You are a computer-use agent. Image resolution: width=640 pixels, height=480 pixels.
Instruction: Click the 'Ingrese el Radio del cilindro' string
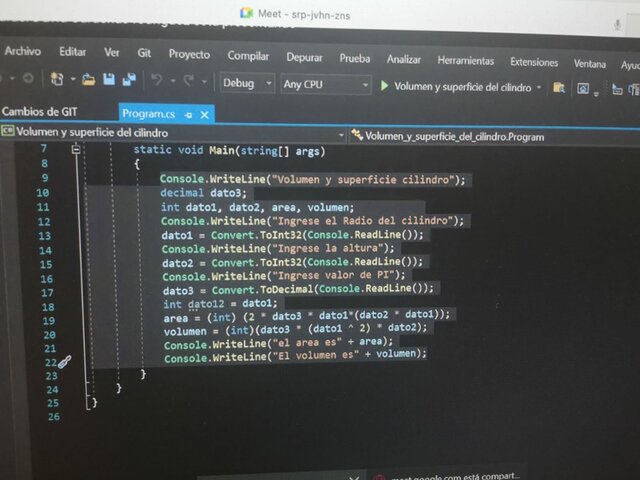click(x=363, y=221)
